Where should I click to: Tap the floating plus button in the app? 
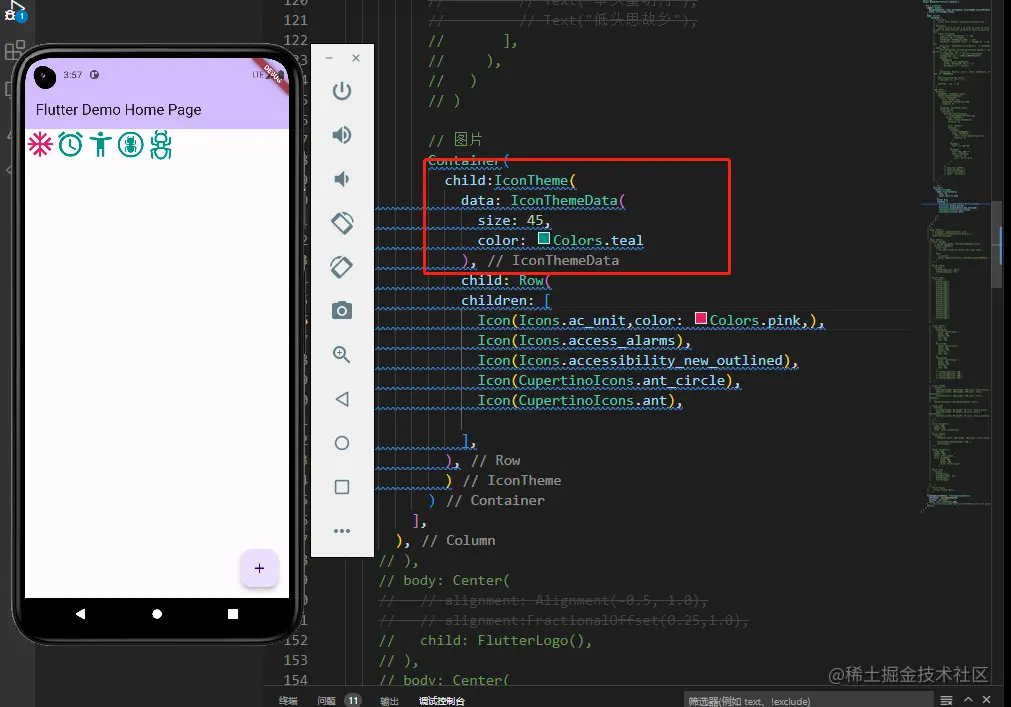[259, 568]
